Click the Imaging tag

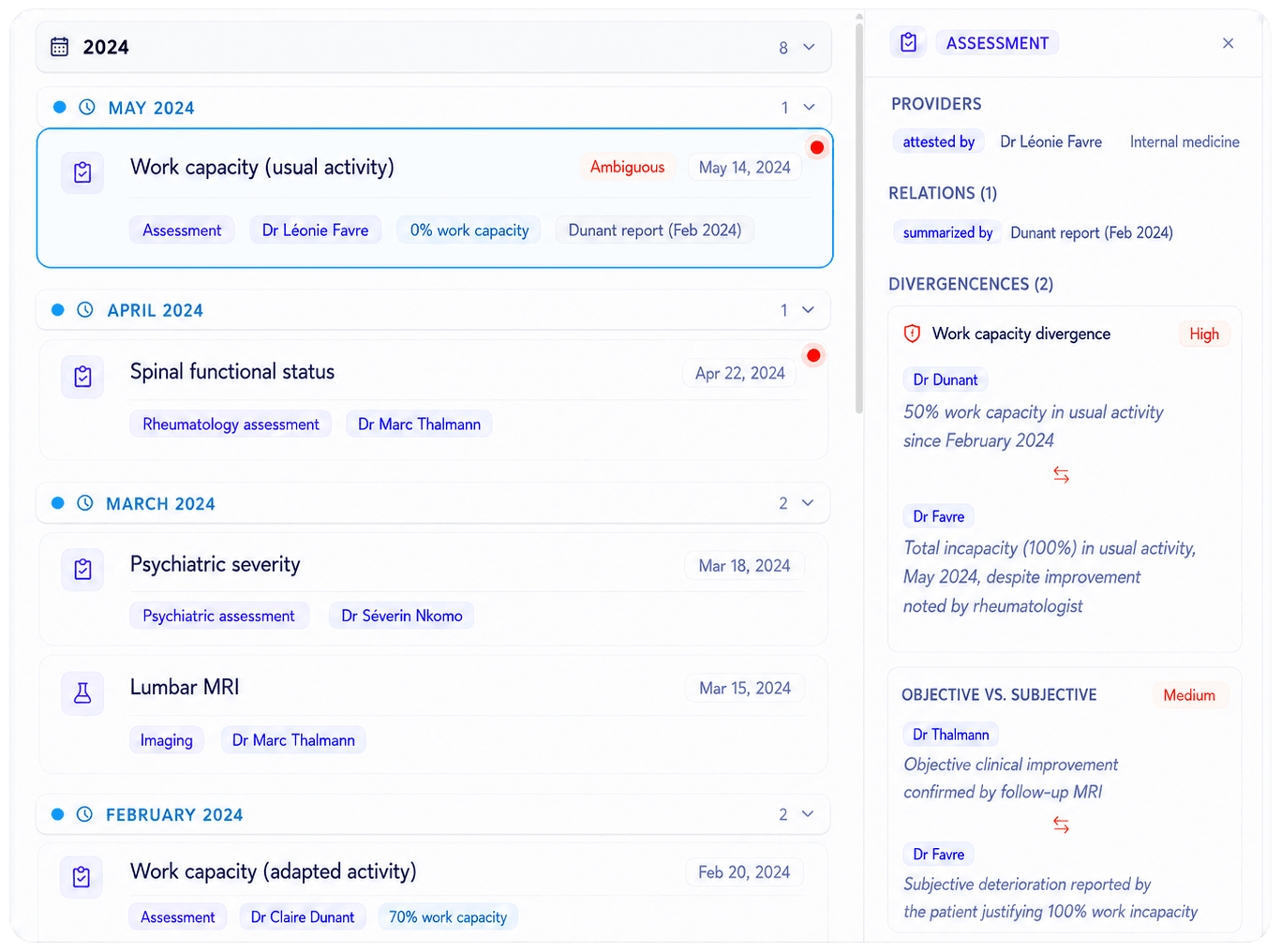167,739
